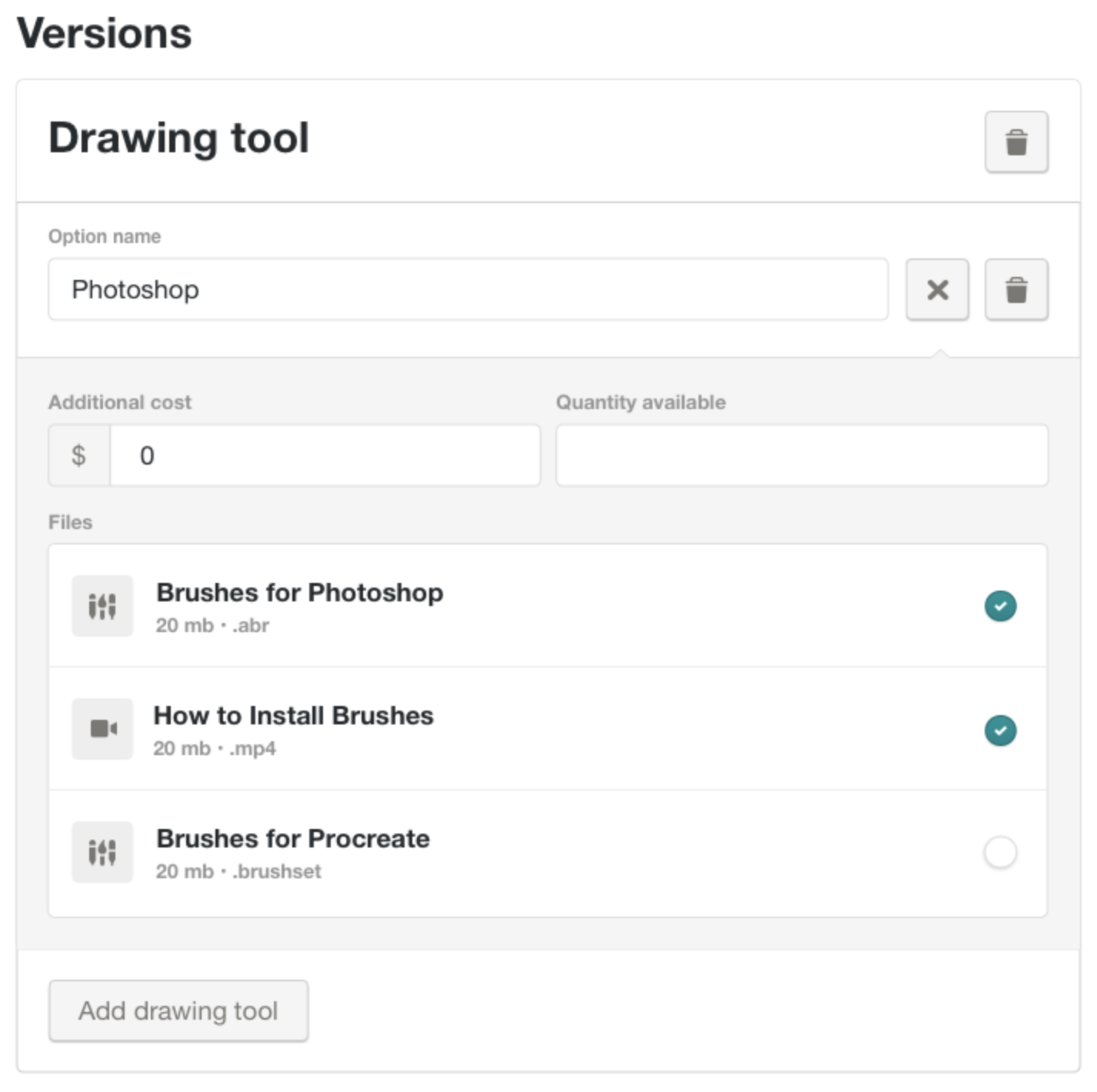Screen dimensions: 1097x1092
Task: Click the video icon for How to Install Brushes
Action: click(x=102, y=728)
